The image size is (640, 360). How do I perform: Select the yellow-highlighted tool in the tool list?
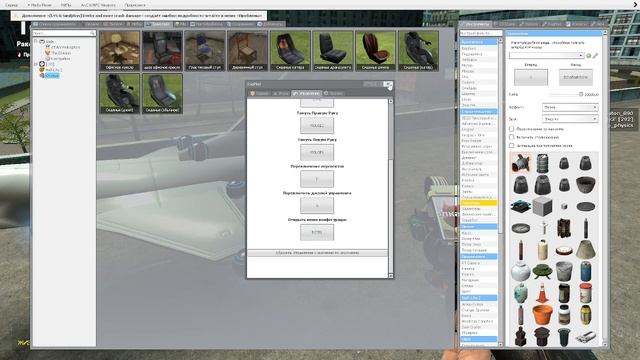click(x=478, y=203)
